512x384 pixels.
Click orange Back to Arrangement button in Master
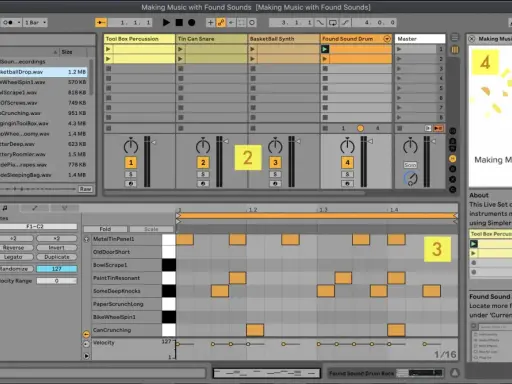click(438, 128)
